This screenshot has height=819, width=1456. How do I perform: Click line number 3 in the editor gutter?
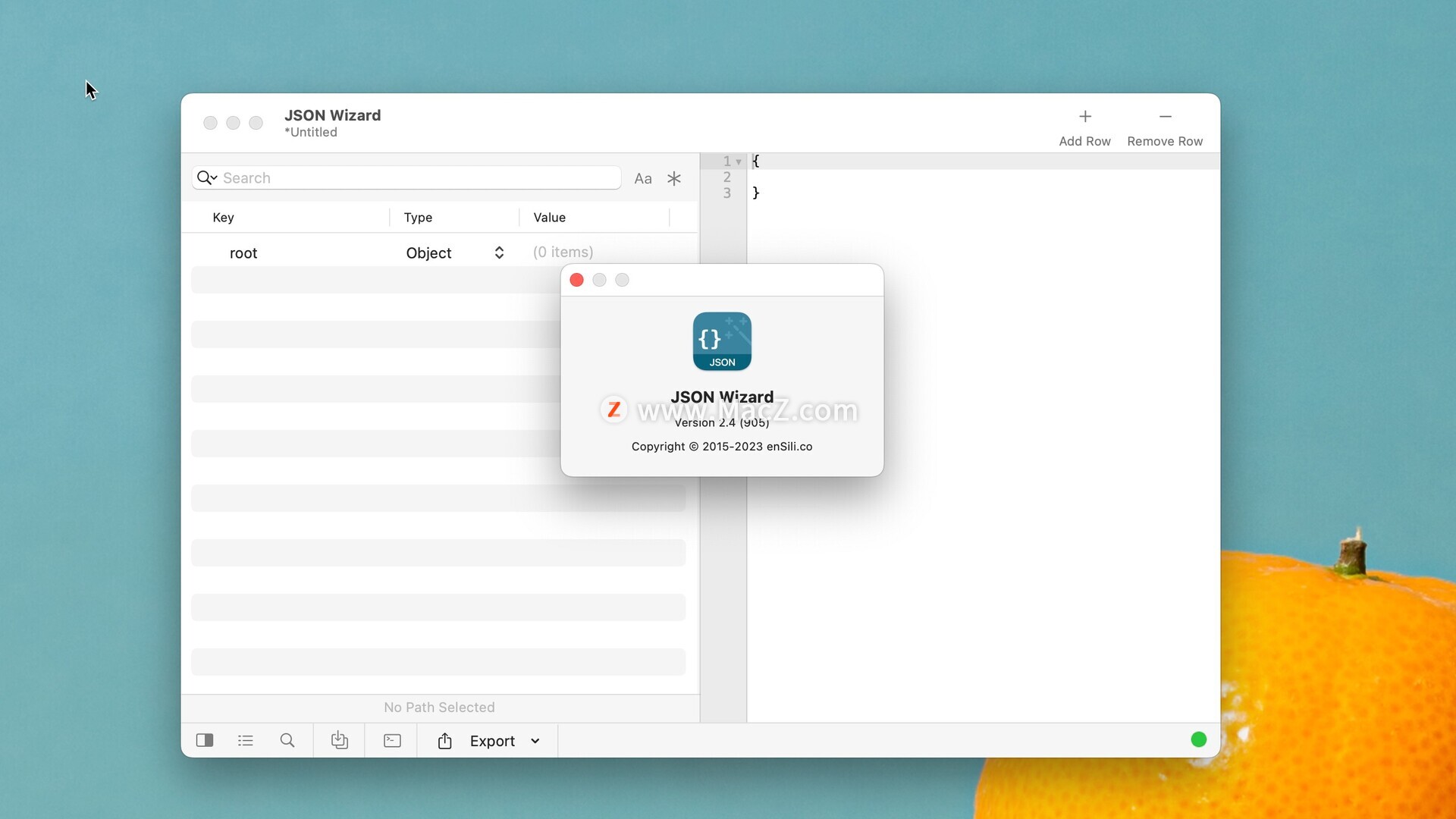pos(726,193)
